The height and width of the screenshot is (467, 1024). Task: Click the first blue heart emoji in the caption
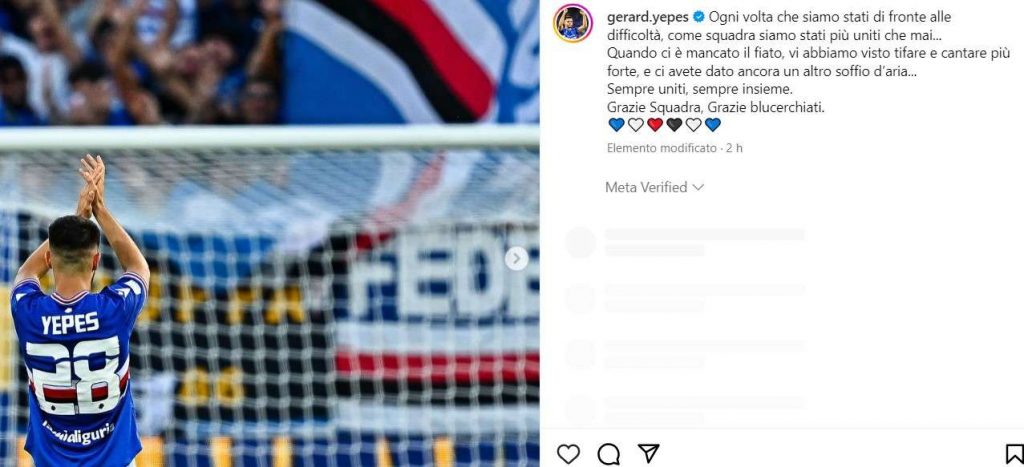tap(616, 124)
